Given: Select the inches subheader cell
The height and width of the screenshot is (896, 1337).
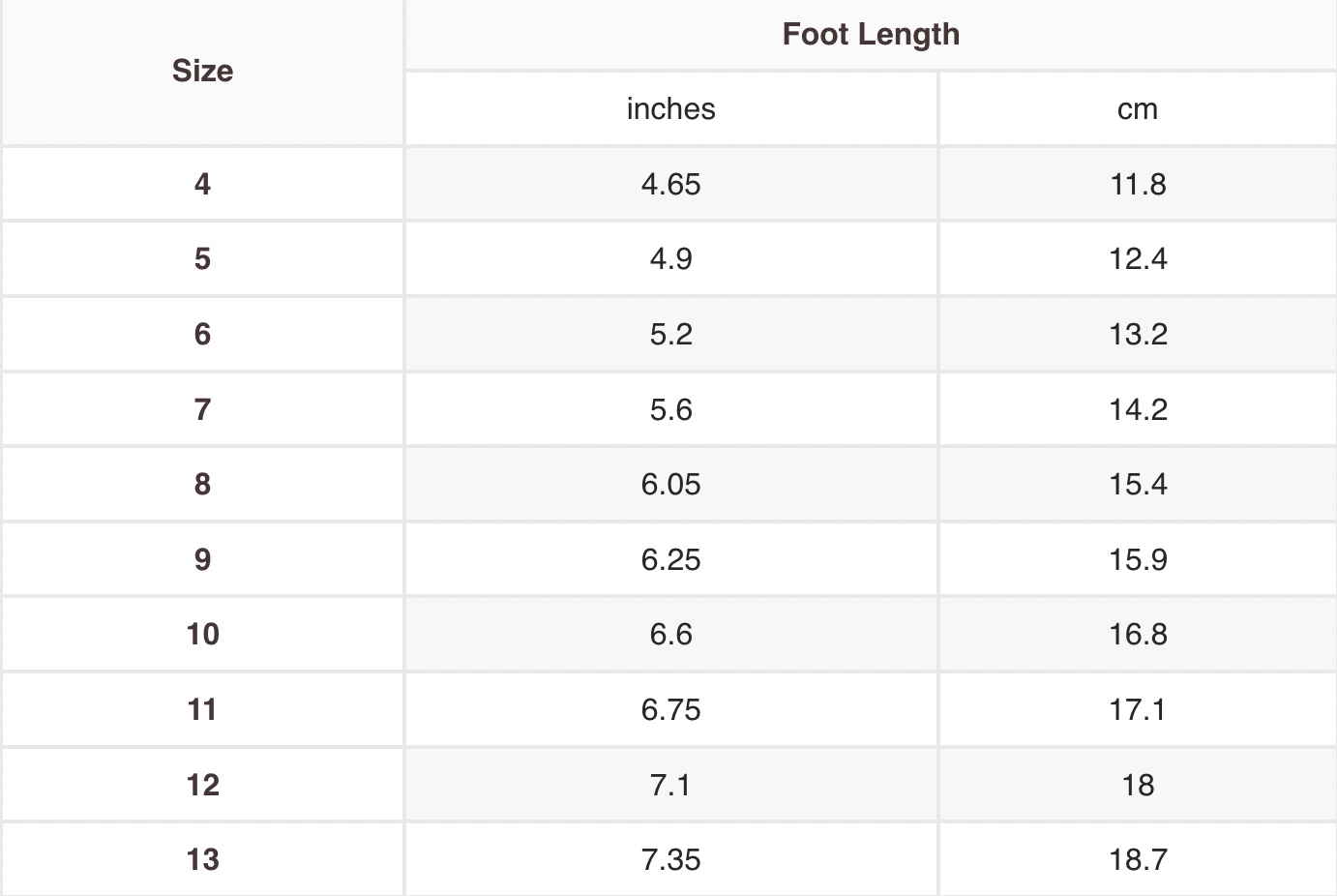Looking at the screenshot, I should [x=670, y=109].
